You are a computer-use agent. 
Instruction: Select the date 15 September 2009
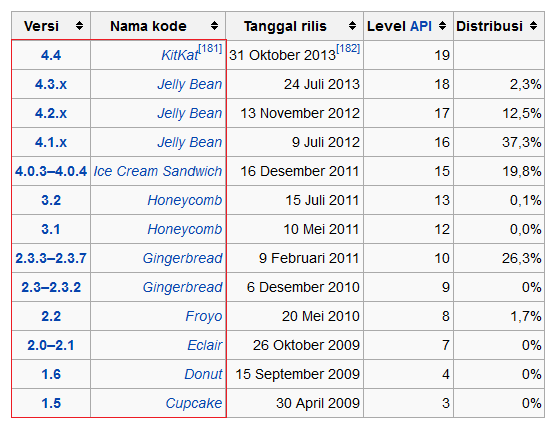tap(297, 374)
